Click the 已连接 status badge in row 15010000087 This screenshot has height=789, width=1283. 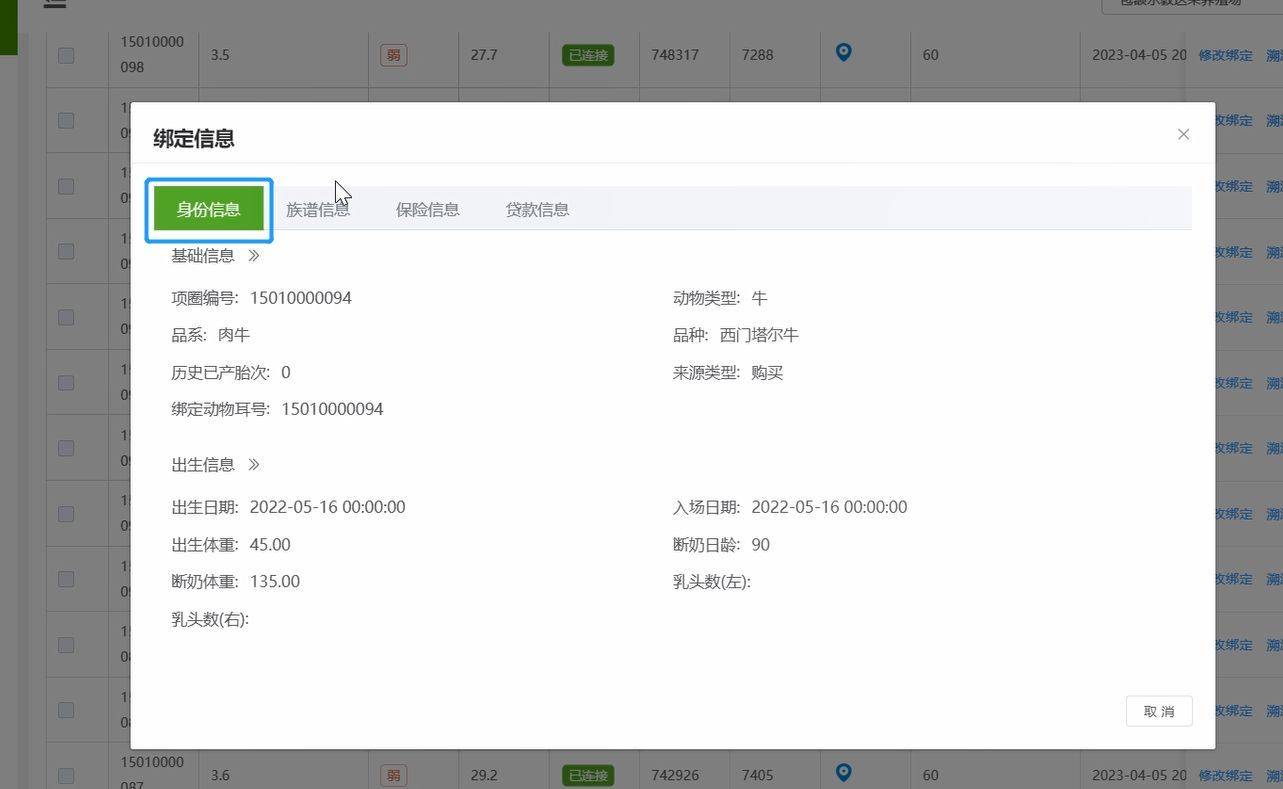coord(588,775)
